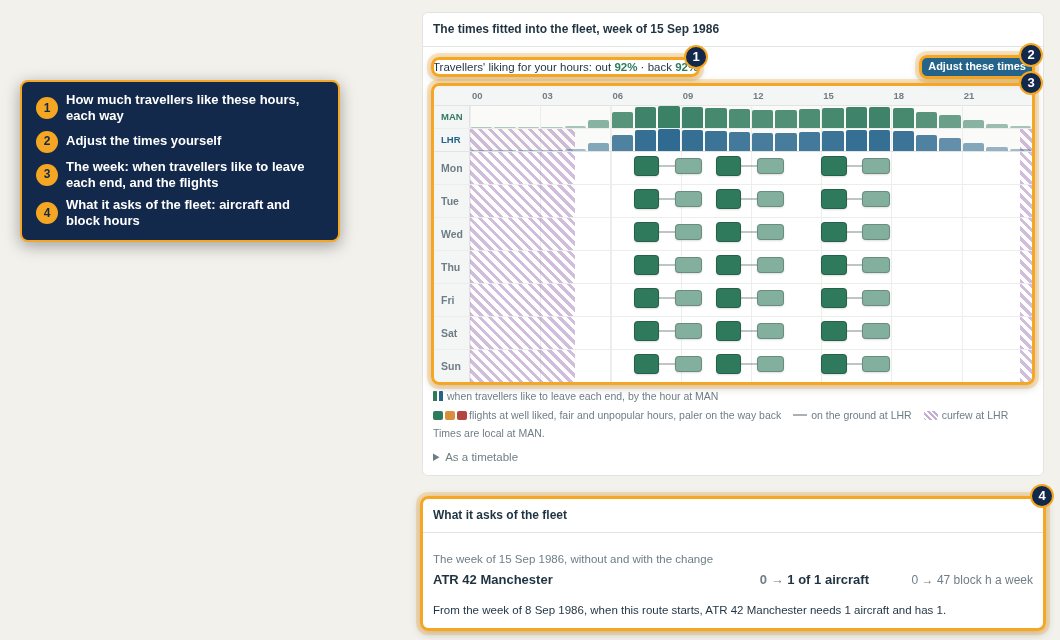Click the on the ground at LHR legend entry
The image size is (1060, 640).
pos(852,416)
